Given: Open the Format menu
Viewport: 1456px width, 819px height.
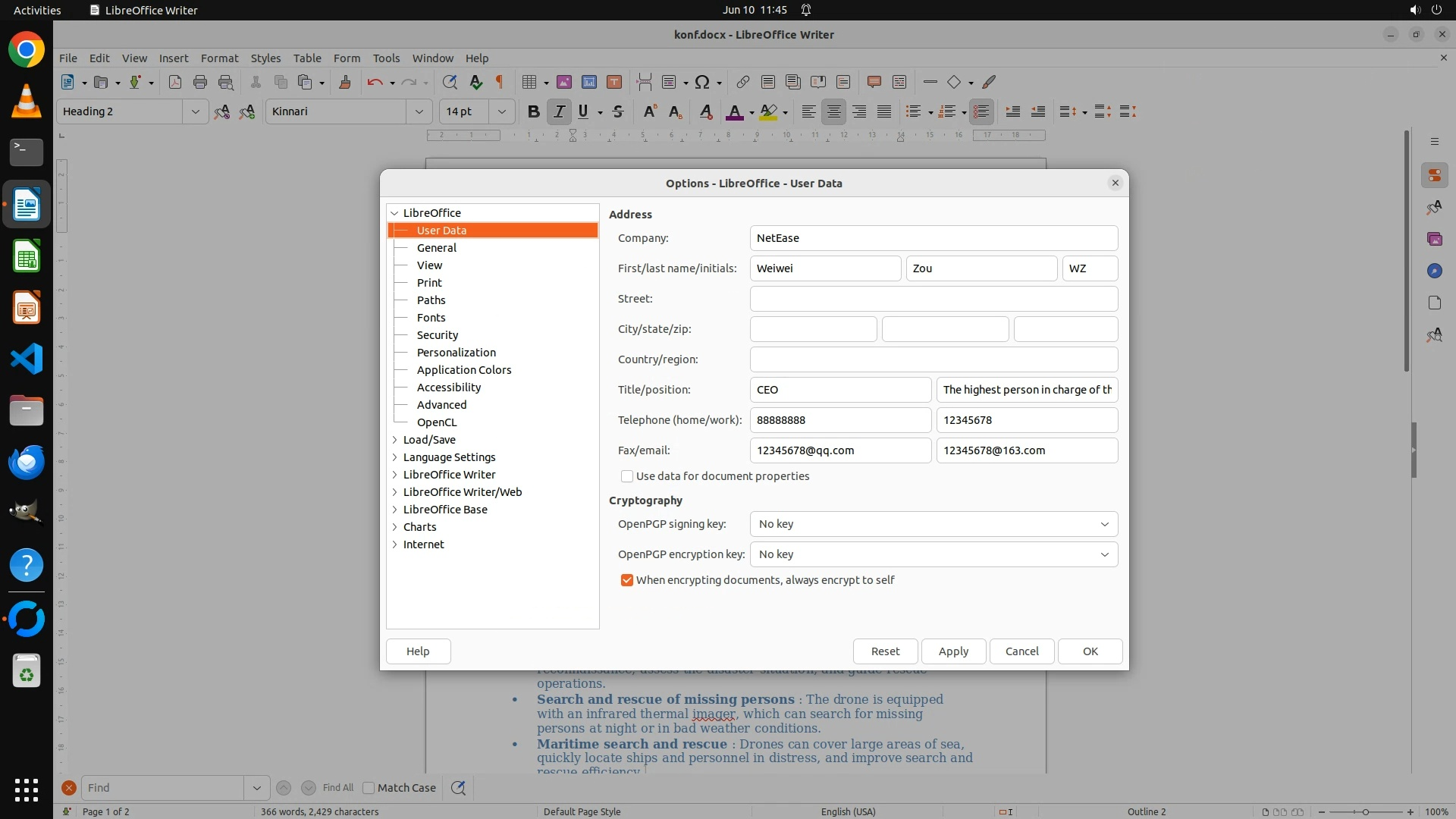Looking at the screenshot, I should coord(219,58).
